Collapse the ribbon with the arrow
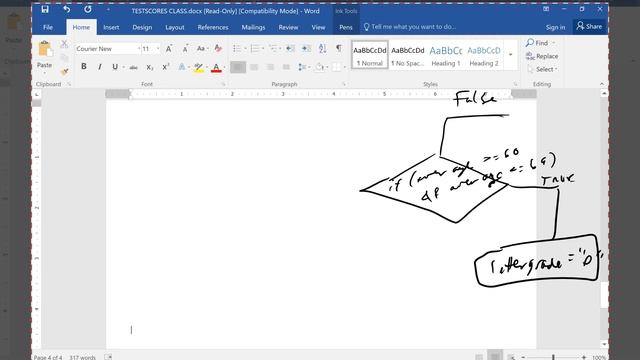The image size is (640, 360). [602, 84]
